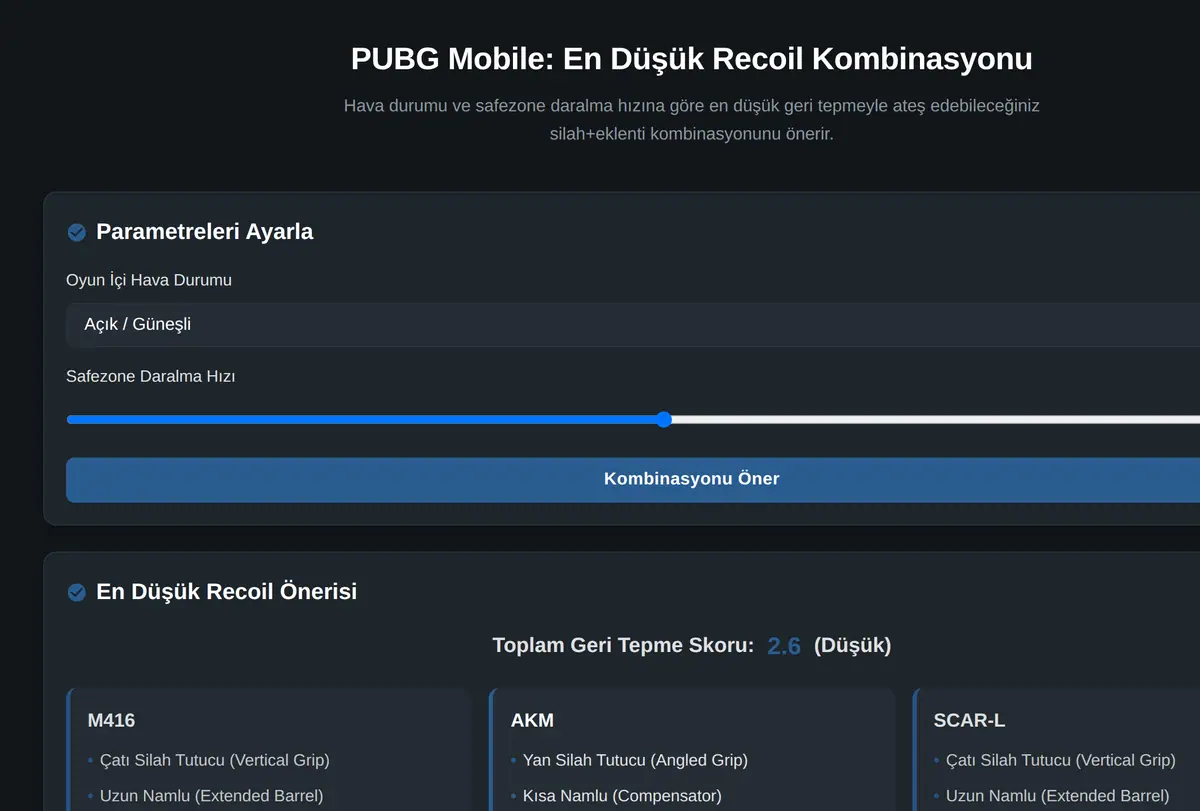Click the Safezone Daralma Hızı slider handle
The image size is (1200, 811).
pos(664,419)
